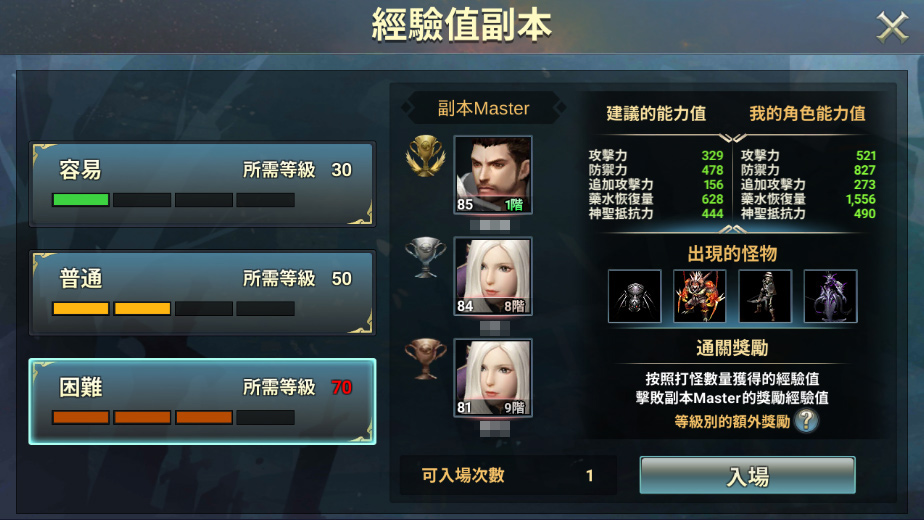Click the purple wraith monster icon
The width and height of the screenshot is (924, 520).
[x=830, y=296]
